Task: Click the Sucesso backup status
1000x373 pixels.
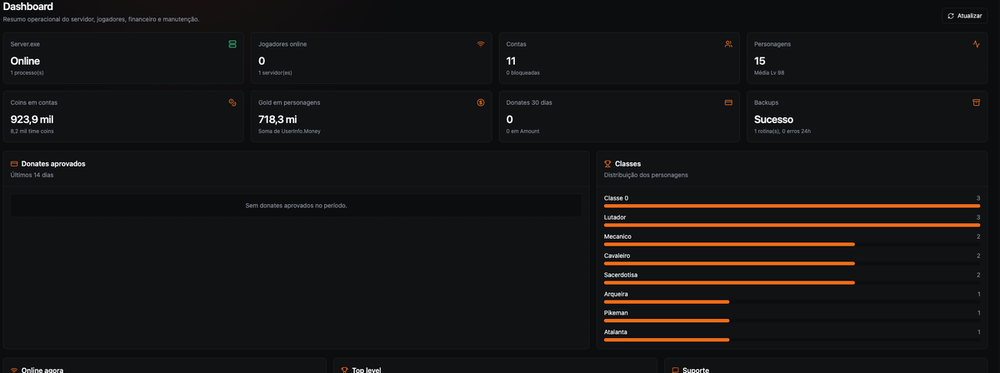Action: pos(774,119)
